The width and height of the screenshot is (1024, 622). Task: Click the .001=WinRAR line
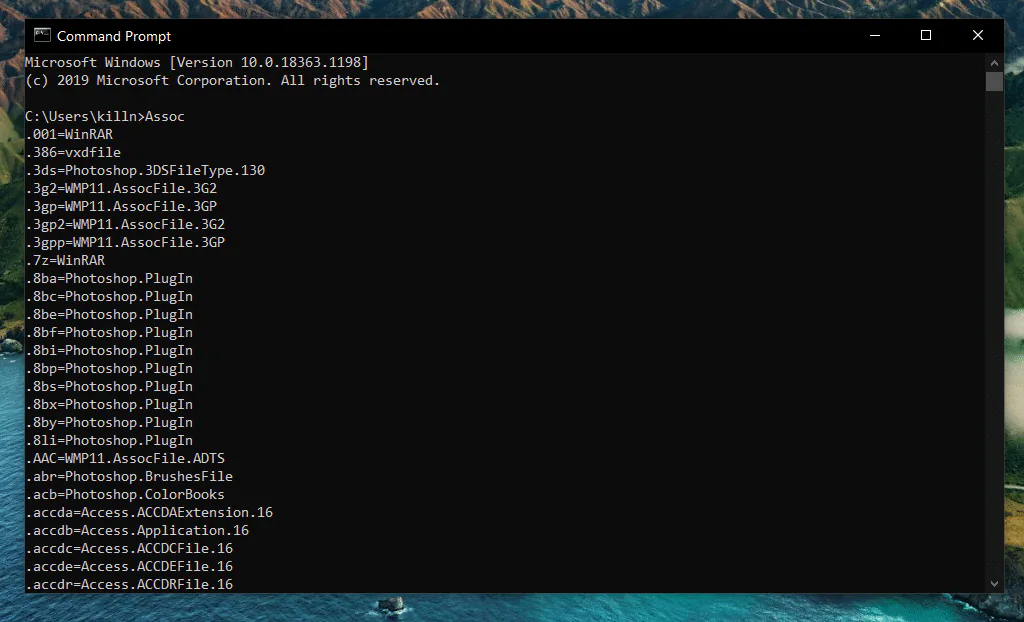[69, 135]
